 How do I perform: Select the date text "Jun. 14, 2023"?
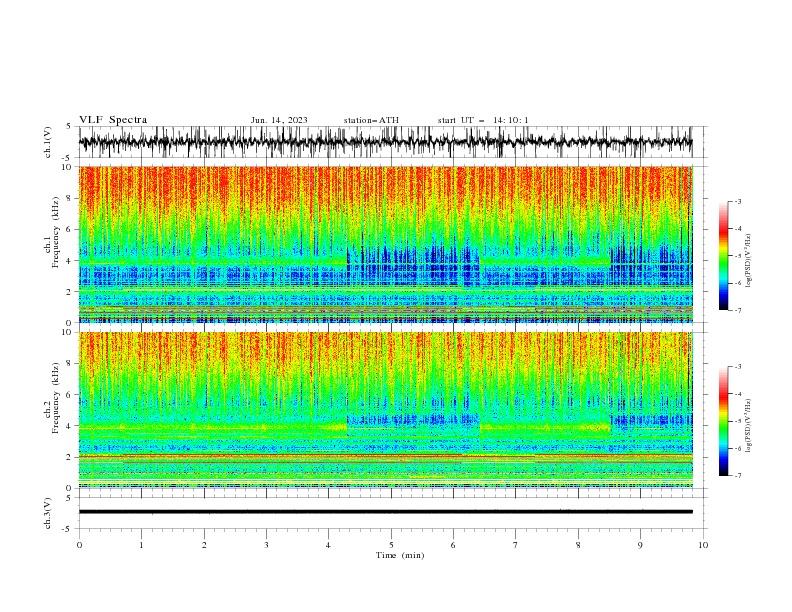tap(279, 120)
